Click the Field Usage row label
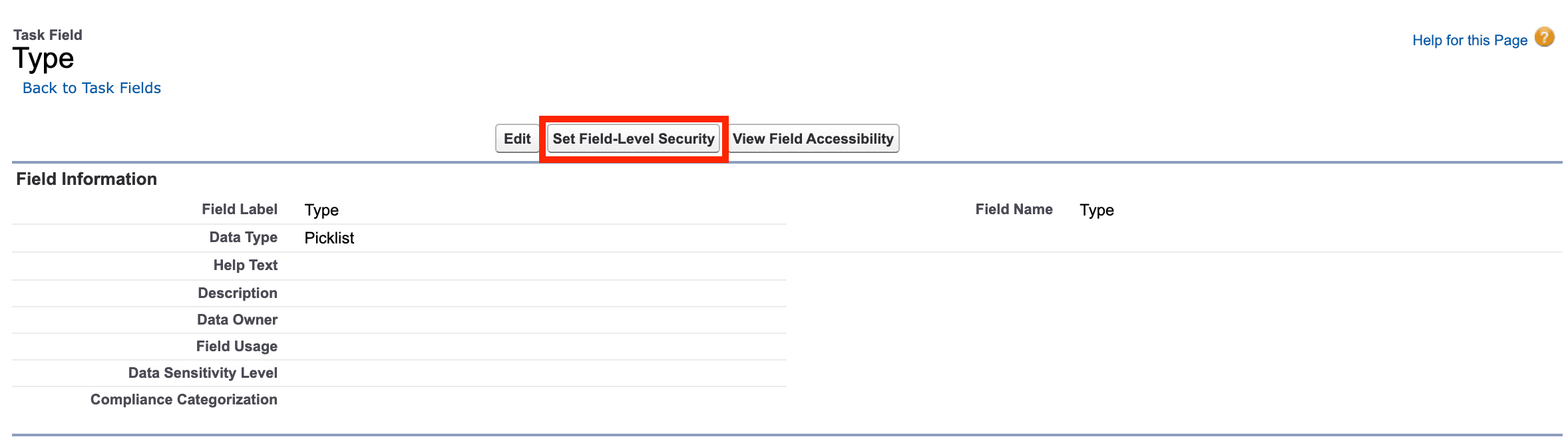This screenshot has width=1568, height=439. (236, 347)
